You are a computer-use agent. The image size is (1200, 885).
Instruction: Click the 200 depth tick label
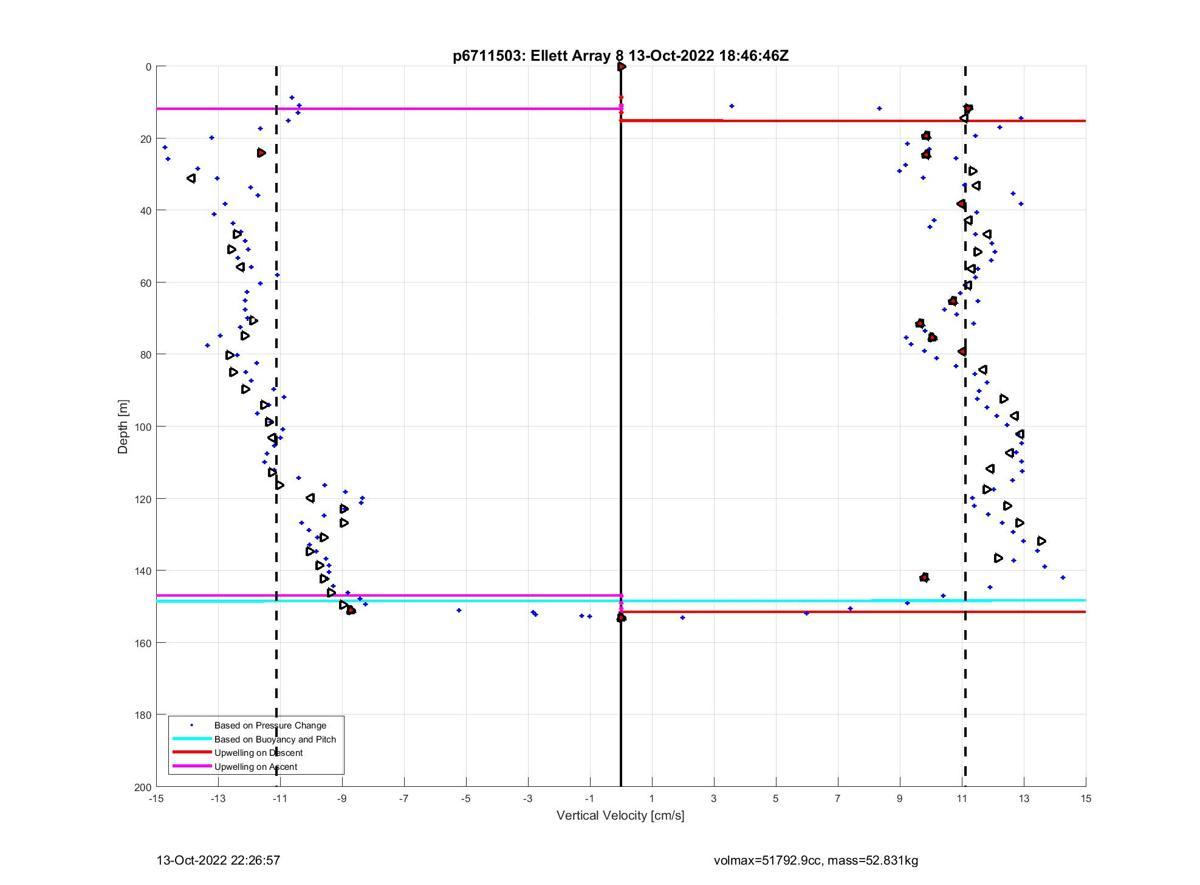coord(142,787)
